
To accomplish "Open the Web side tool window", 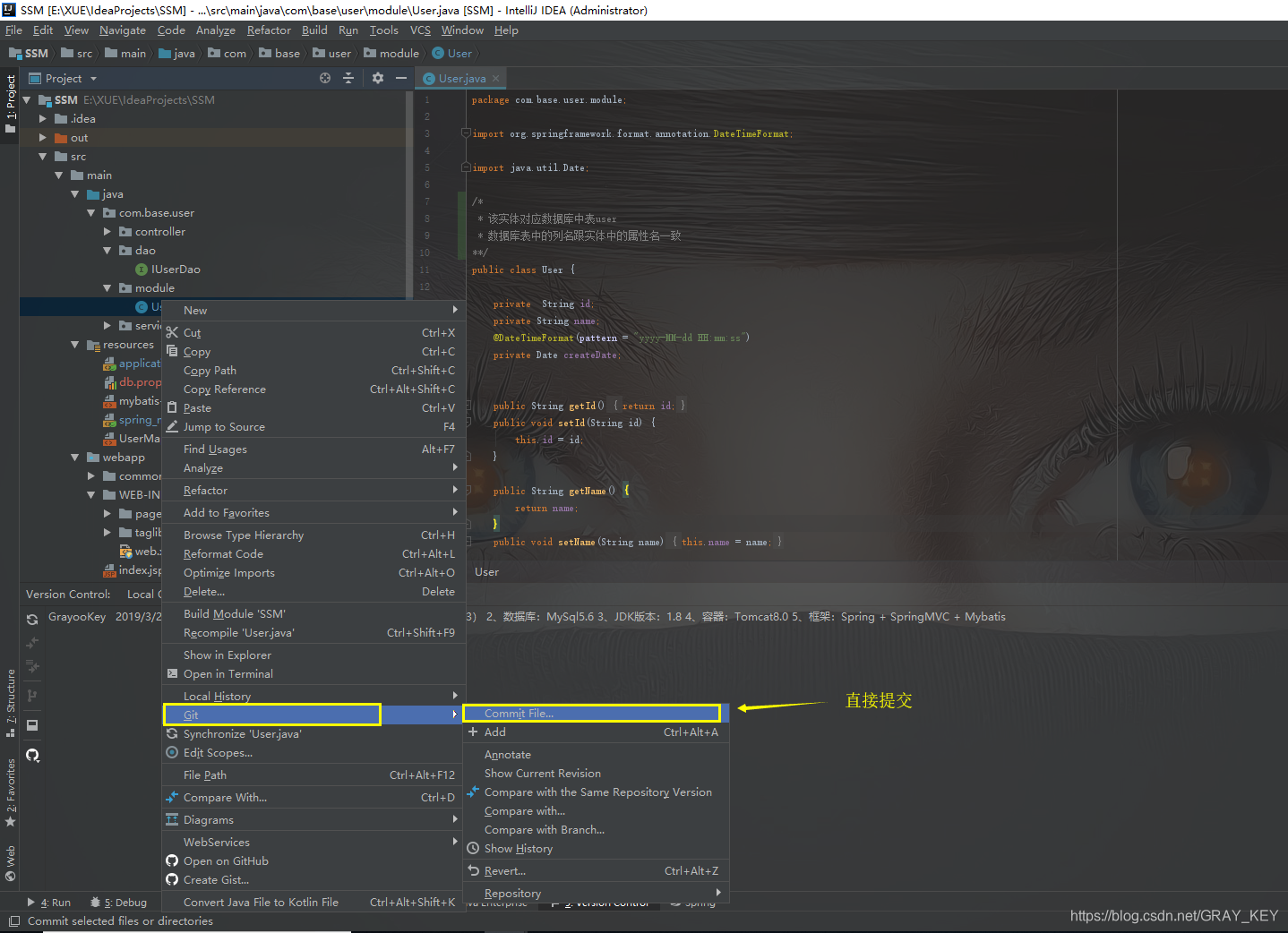I will tap(11, 863).
